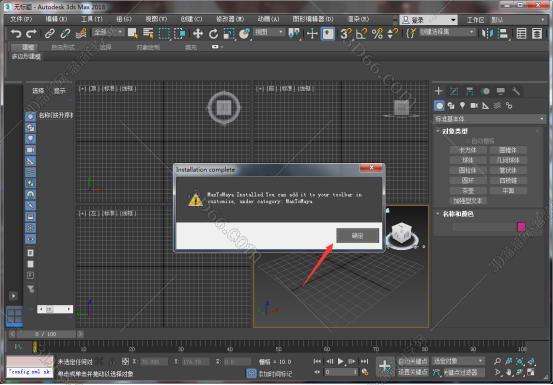Image resolution: width=553 pixels, height=385 pixels.
Task: Click the Select and Place icon
Action: coord(244,33)
